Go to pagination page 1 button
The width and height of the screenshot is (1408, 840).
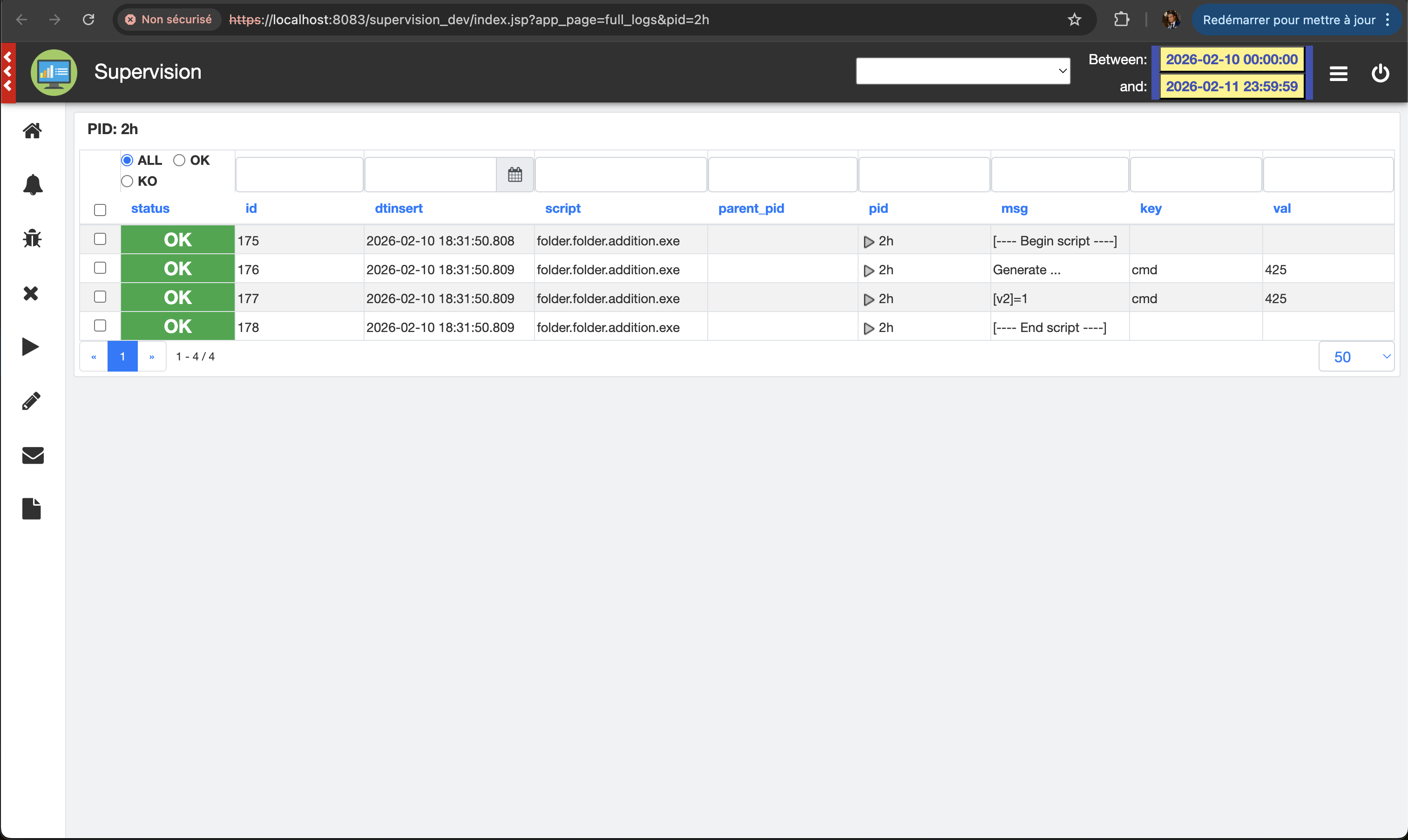[x=122, y=357]
